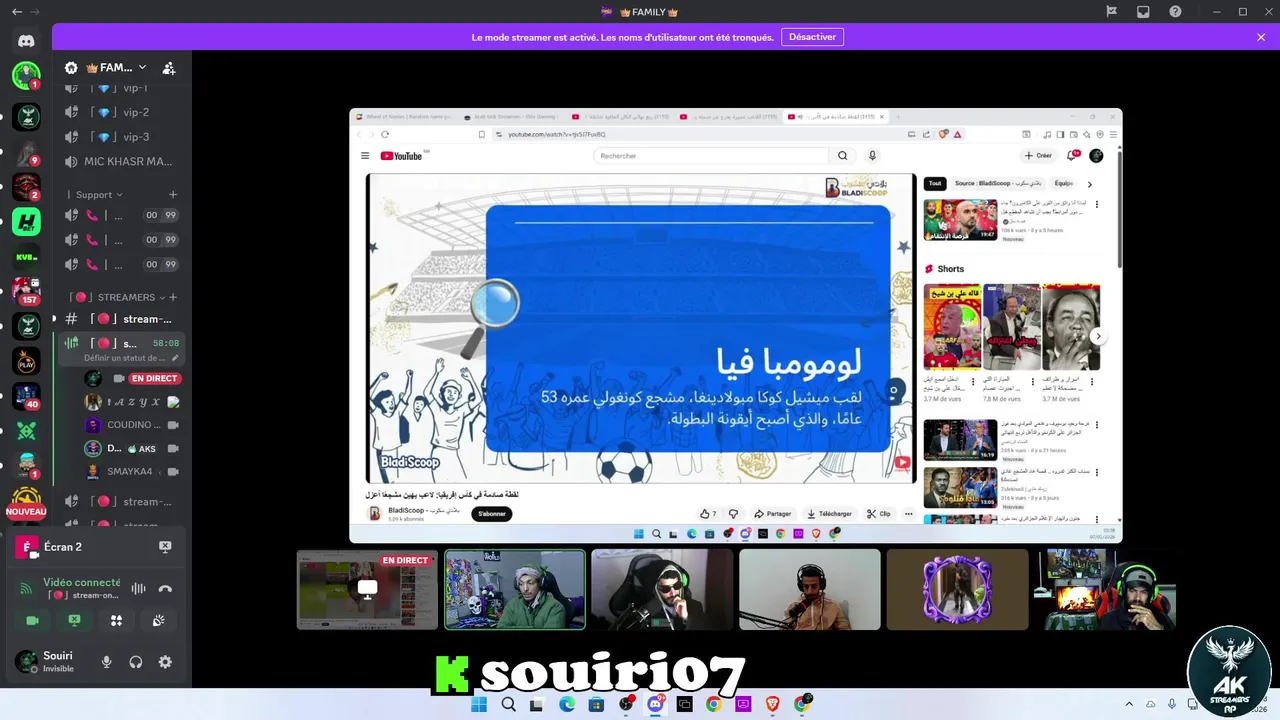Viewport: 1280px width, 720px height.
Task: Toggle noise suppression waveform icon
Action: click(138, 589)
